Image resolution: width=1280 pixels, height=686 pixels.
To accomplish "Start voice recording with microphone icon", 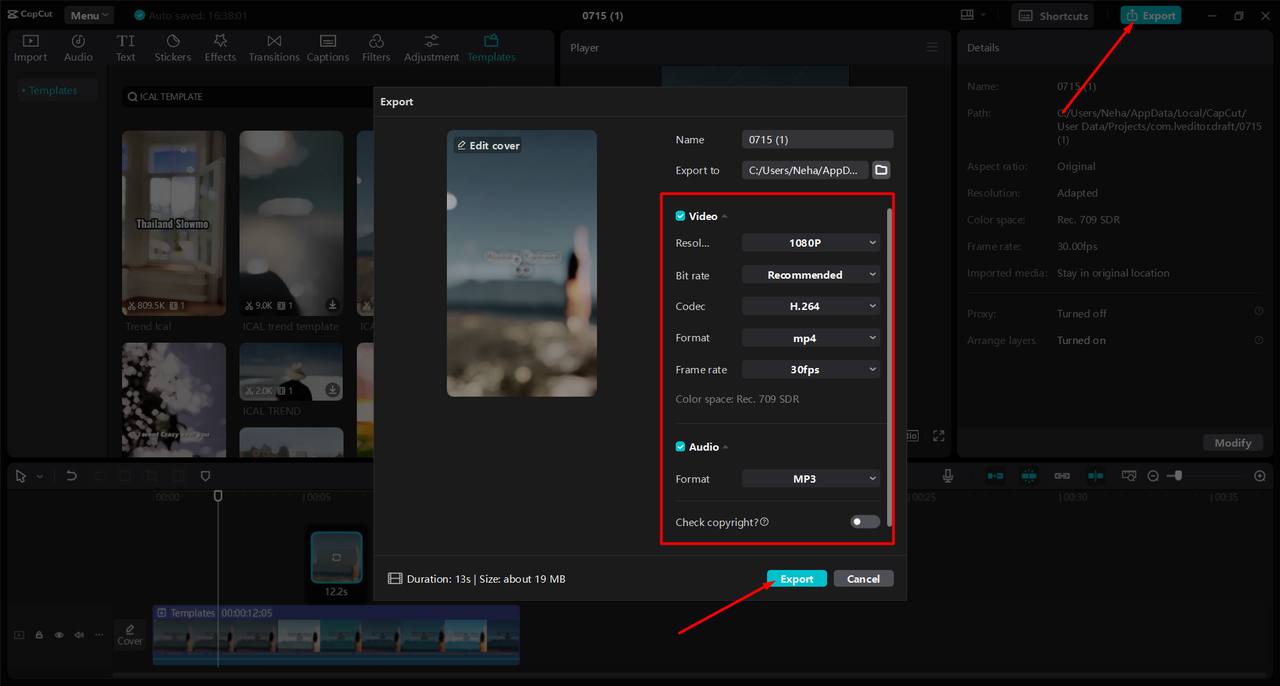I will pyautogui.click(x=948, y=476).
